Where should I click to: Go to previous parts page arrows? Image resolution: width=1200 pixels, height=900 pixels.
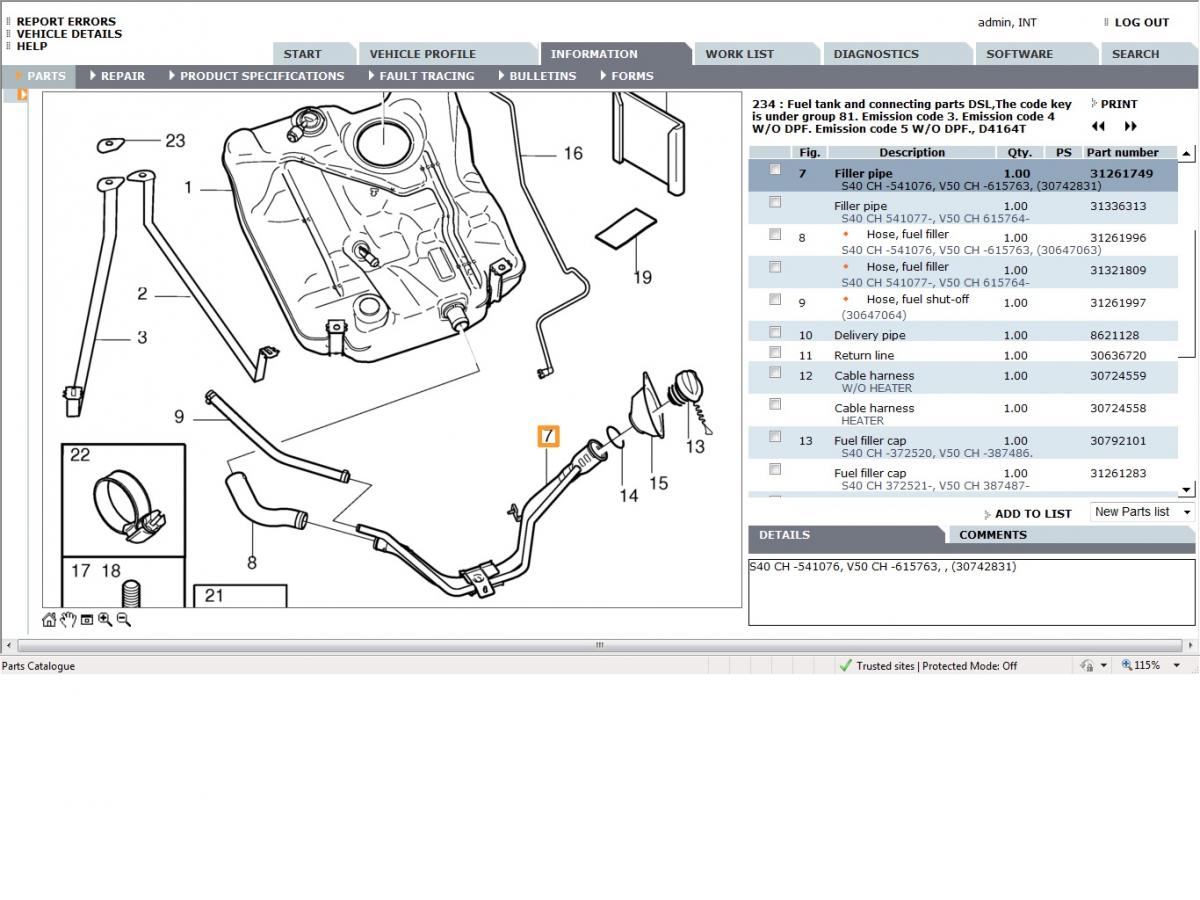pyautogui.click(x=1098, y=126)
